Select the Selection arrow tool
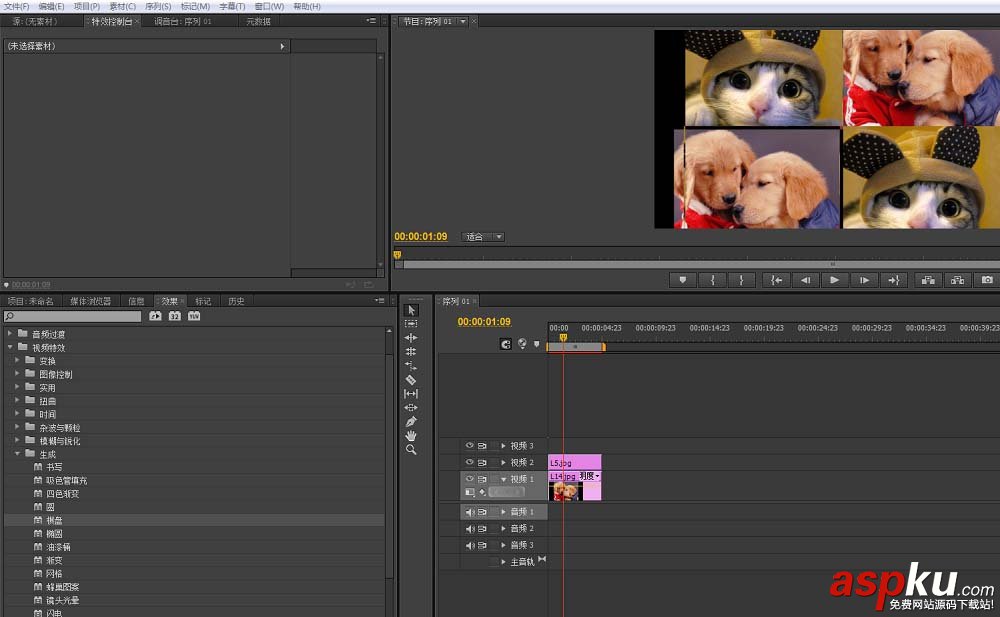 (411, 310)
